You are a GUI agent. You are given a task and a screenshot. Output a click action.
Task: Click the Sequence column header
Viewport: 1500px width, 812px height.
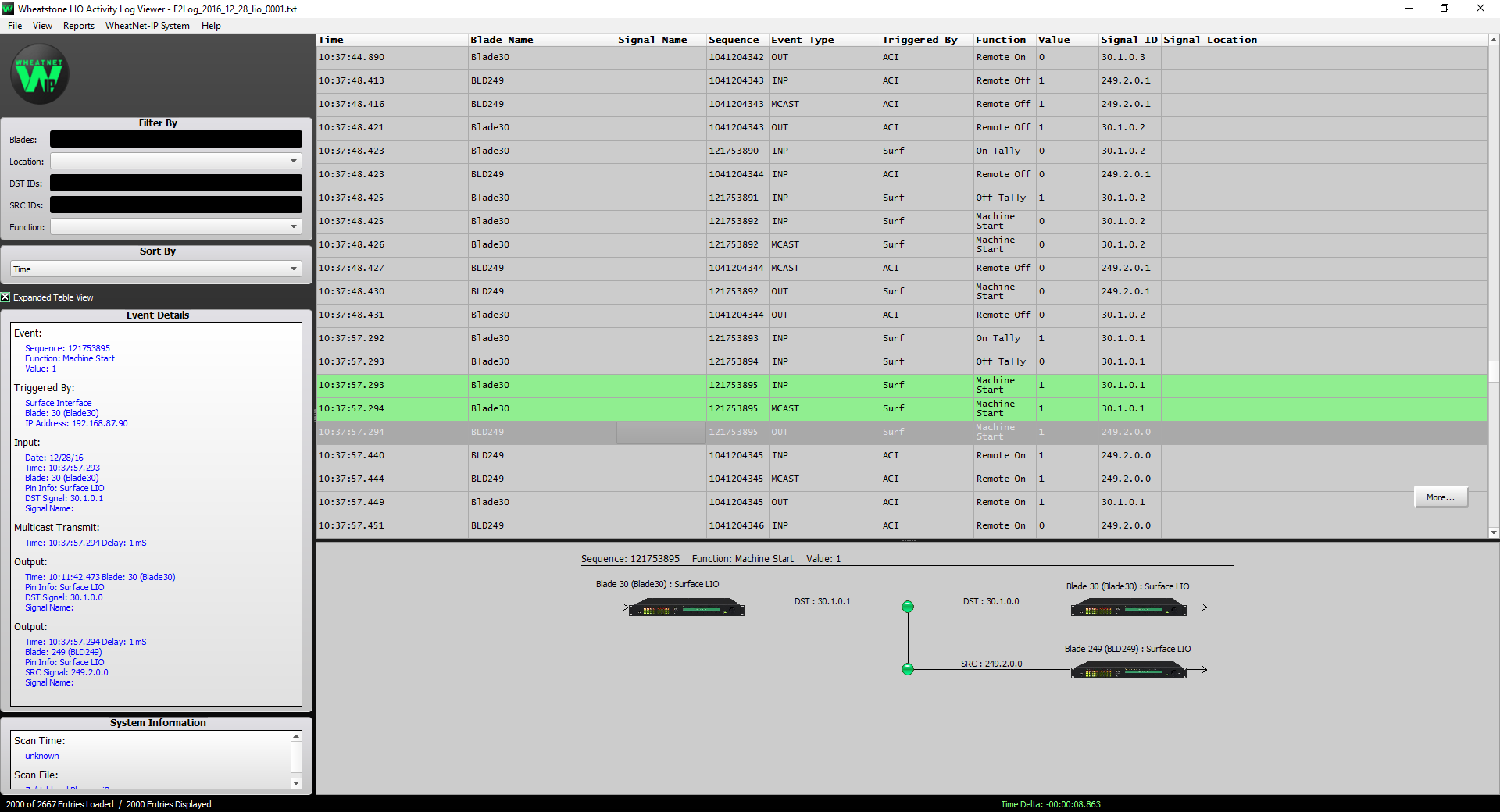pos(737,40)
